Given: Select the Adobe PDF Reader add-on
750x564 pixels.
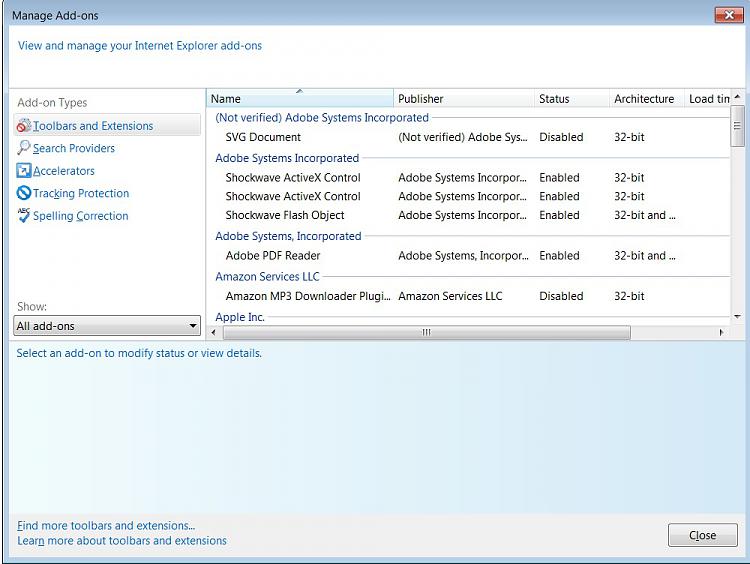Looking at the screenshot, I should coord(468,255).
